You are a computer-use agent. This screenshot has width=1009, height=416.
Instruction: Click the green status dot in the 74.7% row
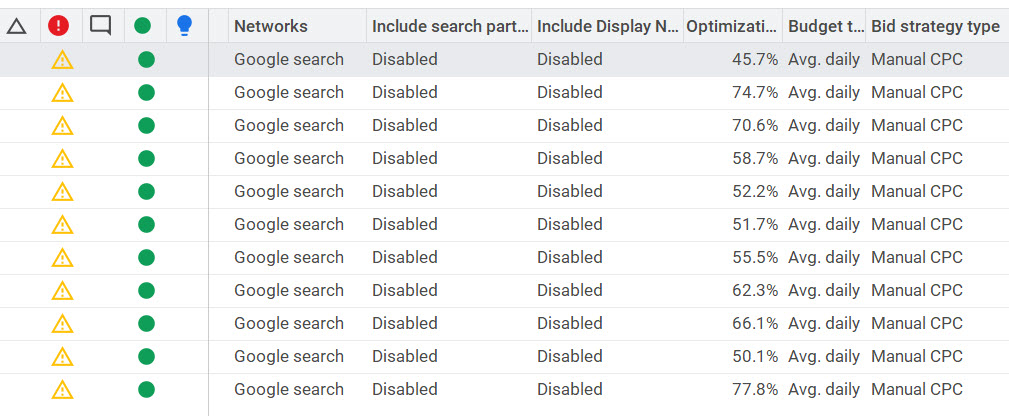click(x=146, y=93)
